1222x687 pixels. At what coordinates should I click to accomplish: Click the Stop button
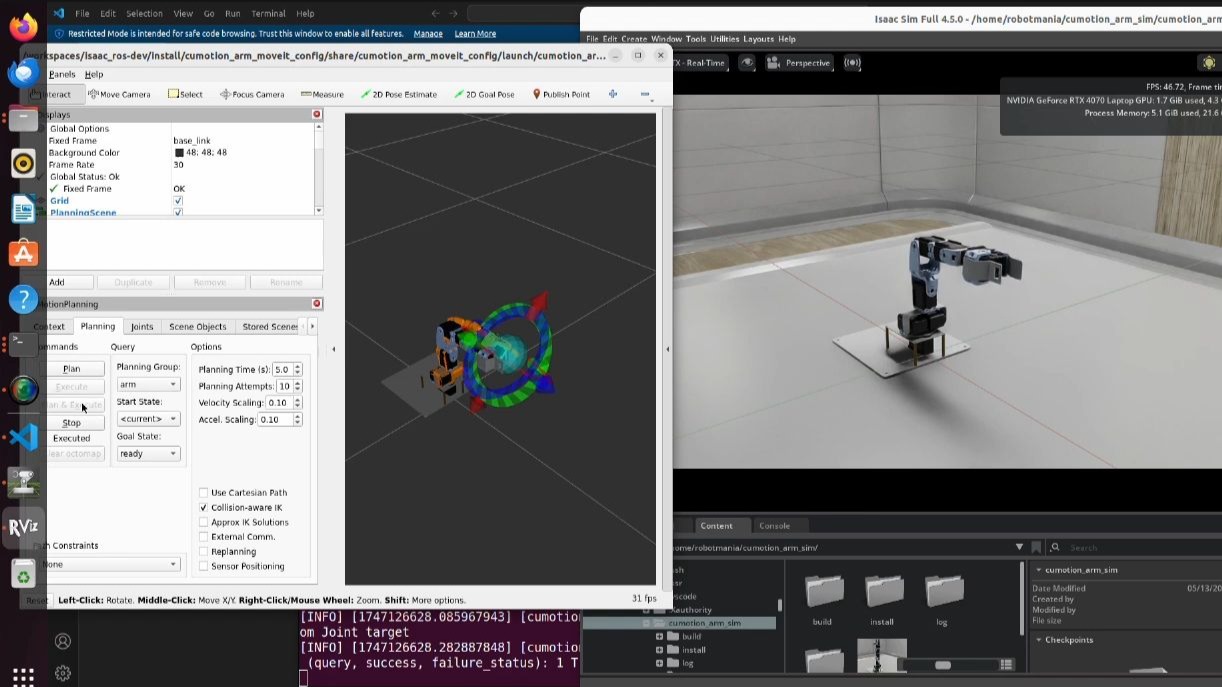pyautogui.click(x=72, y=423)
